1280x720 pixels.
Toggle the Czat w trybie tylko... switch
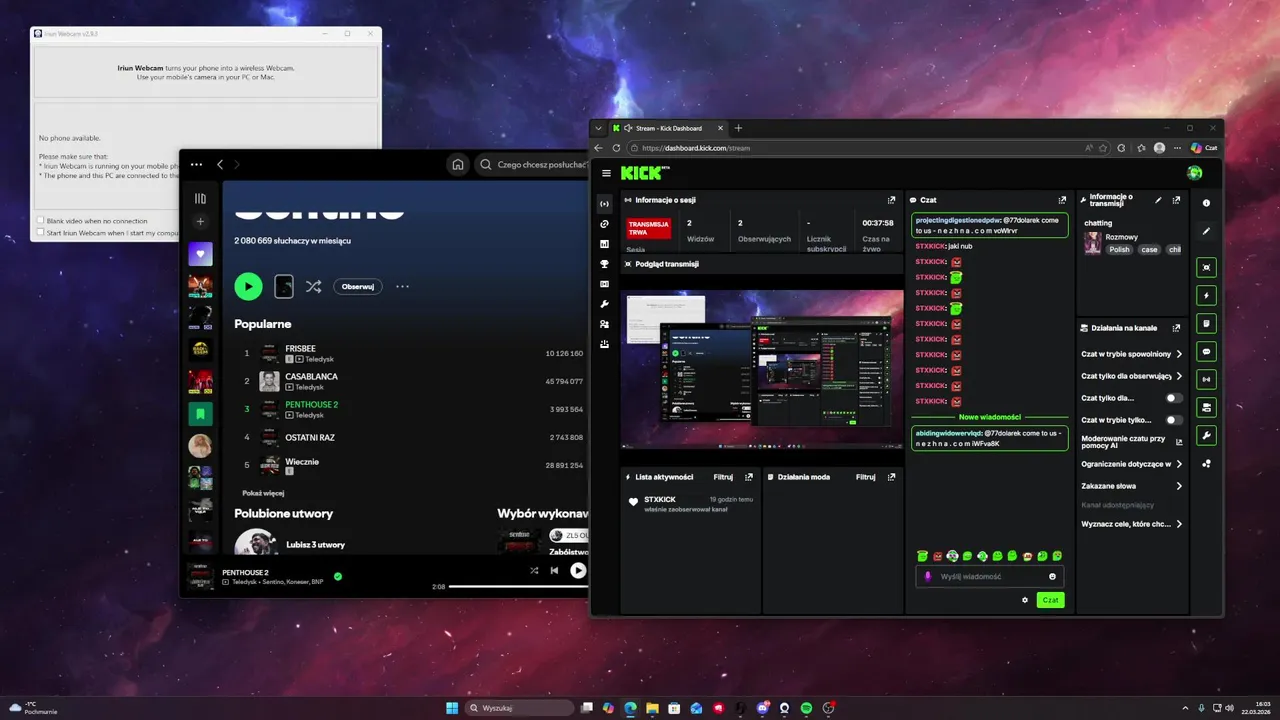coord(1174,420)
